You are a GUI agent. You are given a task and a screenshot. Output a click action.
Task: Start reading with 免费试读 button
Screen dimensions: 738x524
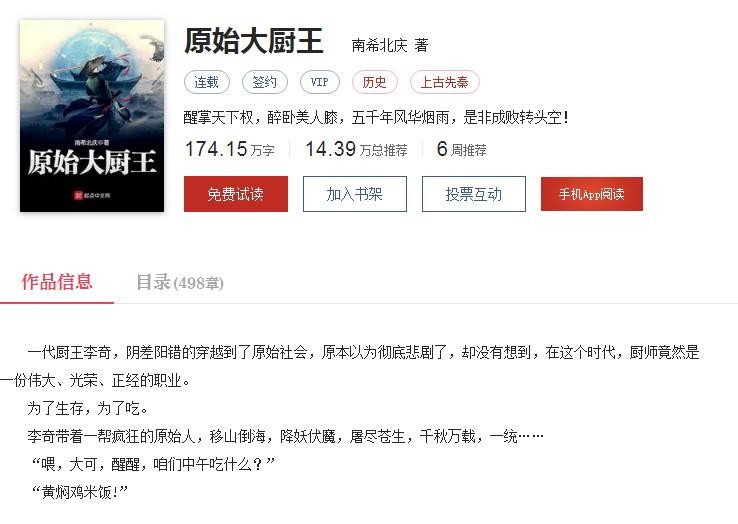pyautogui.click(x=236, y=194)
